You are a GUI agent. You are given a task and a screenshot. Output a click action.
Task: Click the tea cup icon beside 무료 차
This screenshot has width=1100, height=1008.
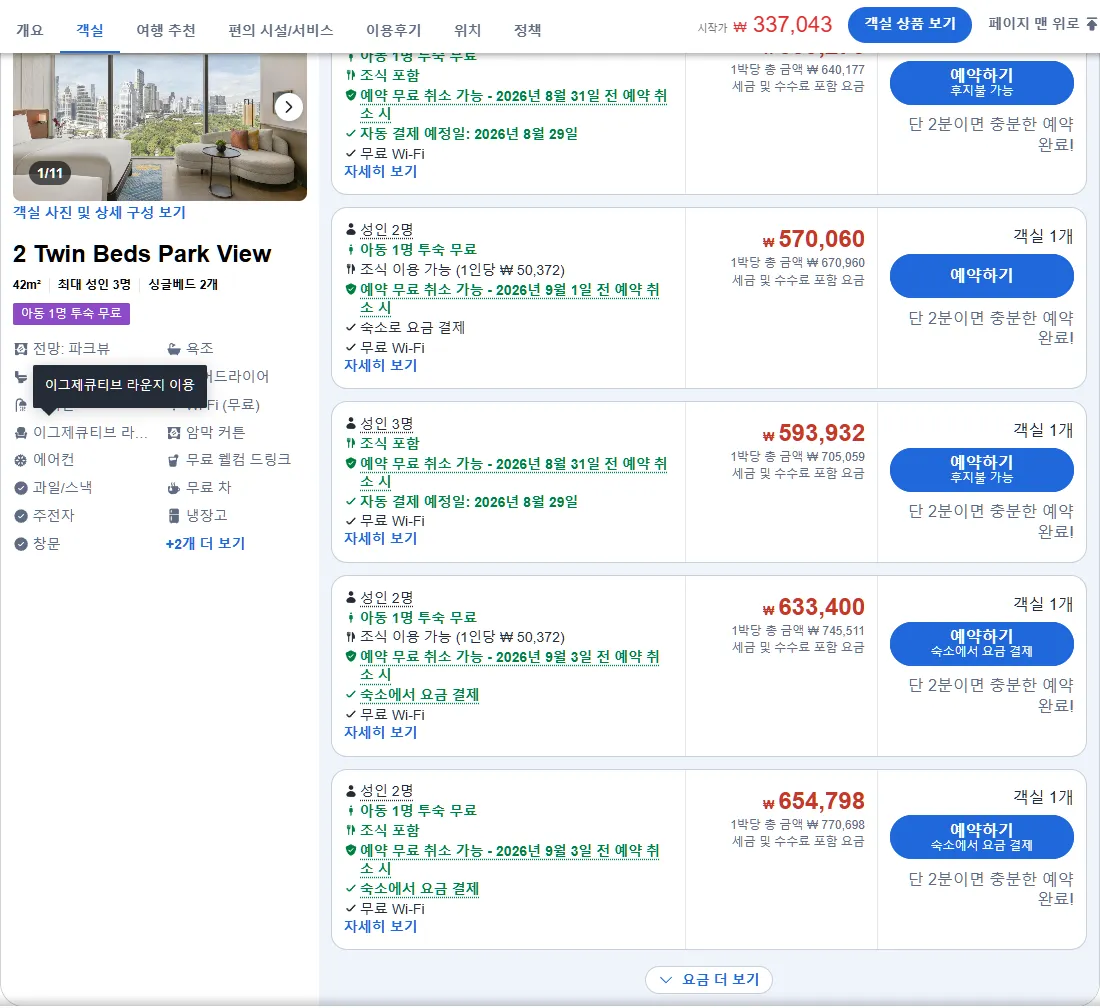(x=174, y=488)
